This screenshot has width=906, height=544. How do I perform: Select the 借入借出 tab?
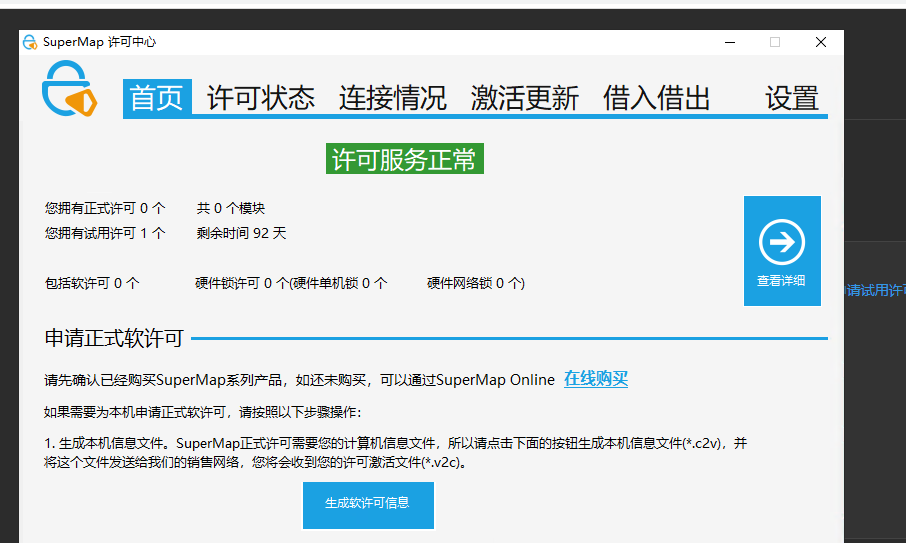pos(656,98)
